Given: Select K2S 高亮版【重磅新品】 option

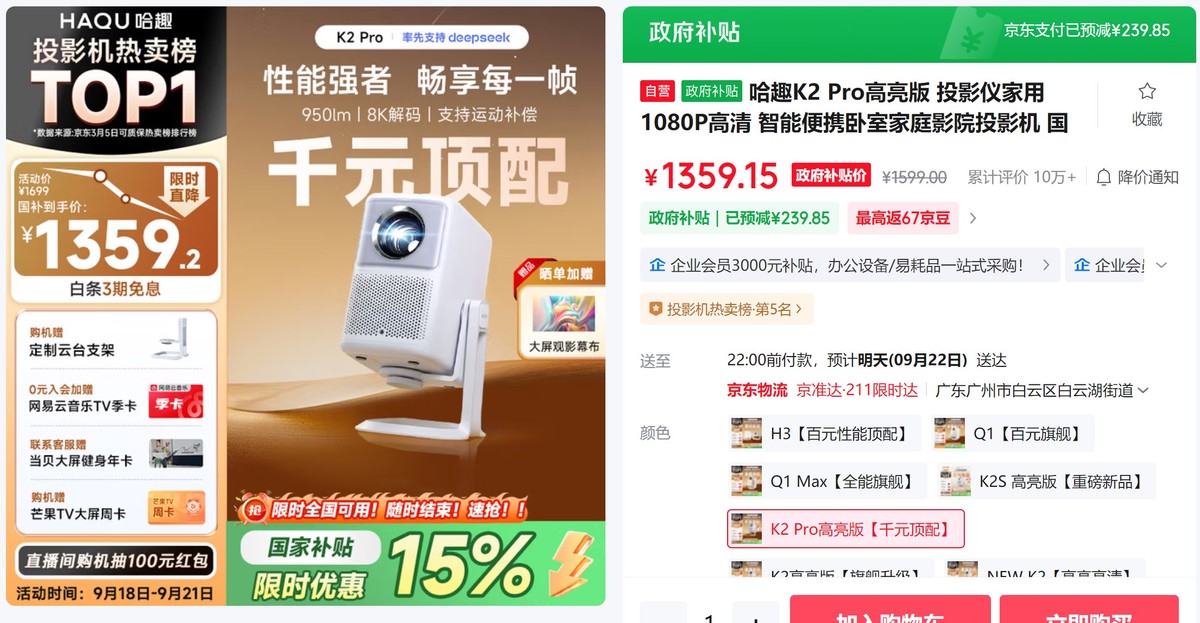Looking at the screenshot, I should click(x=1046, y=481).
